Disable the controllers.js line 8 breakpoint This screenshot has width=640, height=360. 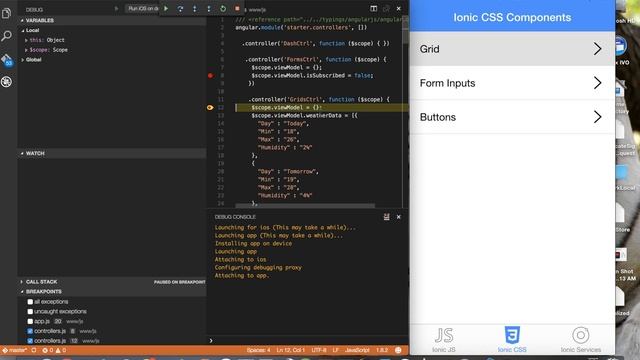click(x=30, y=331)
